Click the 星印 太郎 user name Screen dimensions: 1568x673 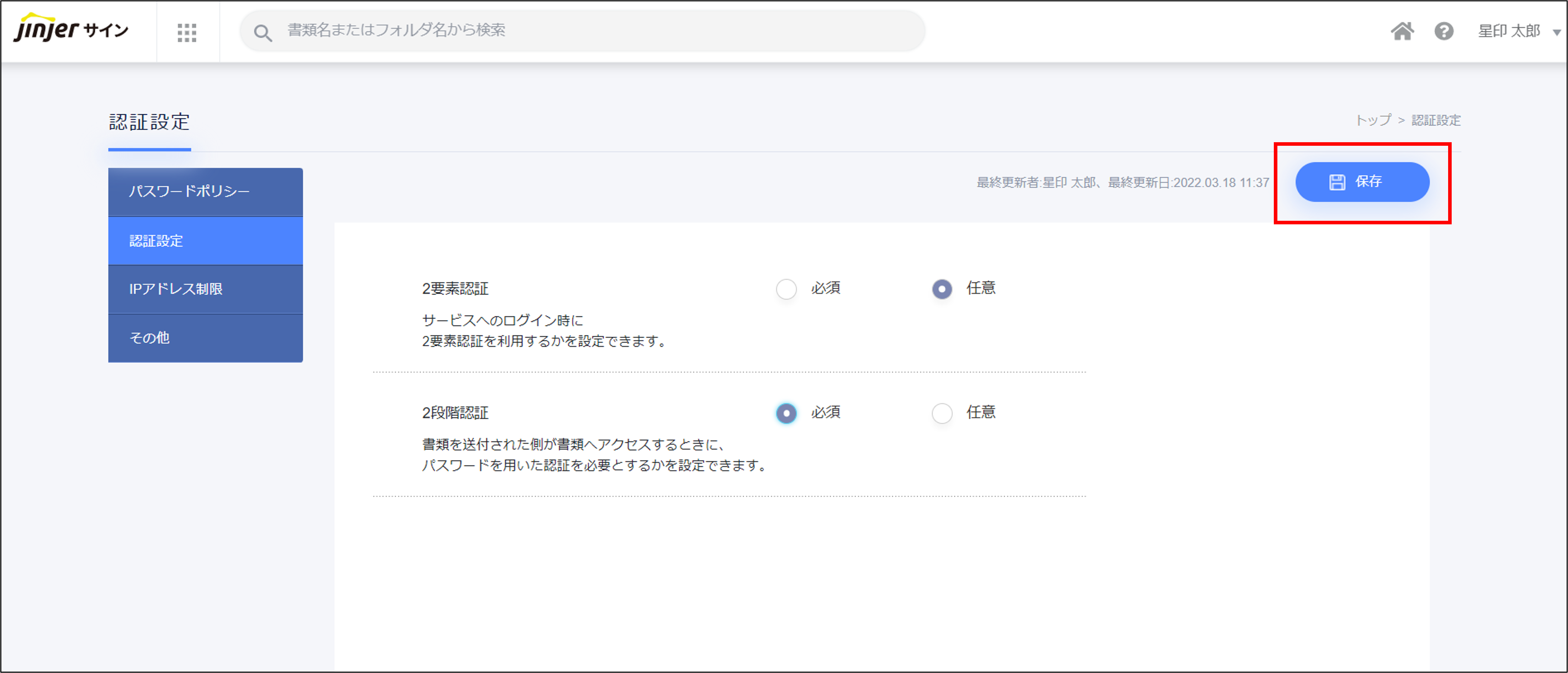tap(1508, 31)
